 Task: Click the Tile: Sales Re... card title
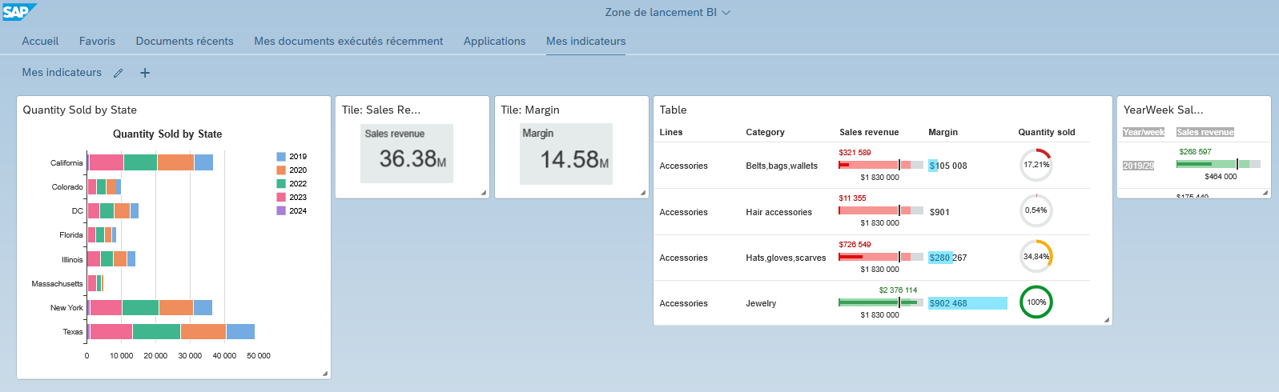pyautogui.click(x=381, y=110)
